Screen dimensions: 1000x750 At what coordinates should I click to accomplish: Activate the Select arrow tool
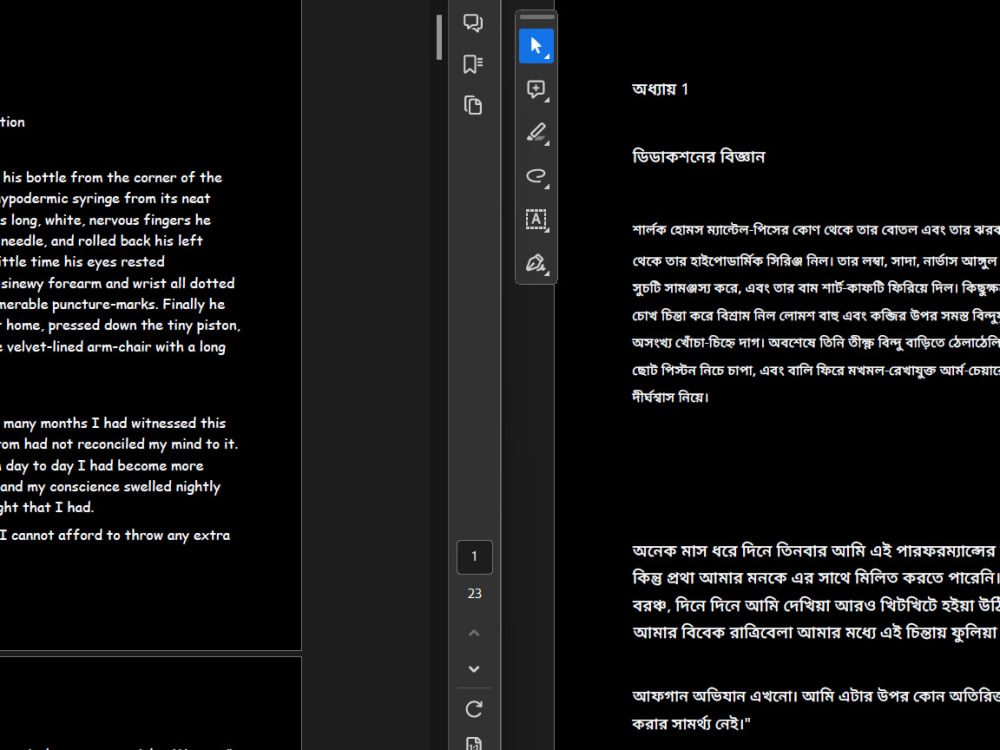tap(536, 46)
